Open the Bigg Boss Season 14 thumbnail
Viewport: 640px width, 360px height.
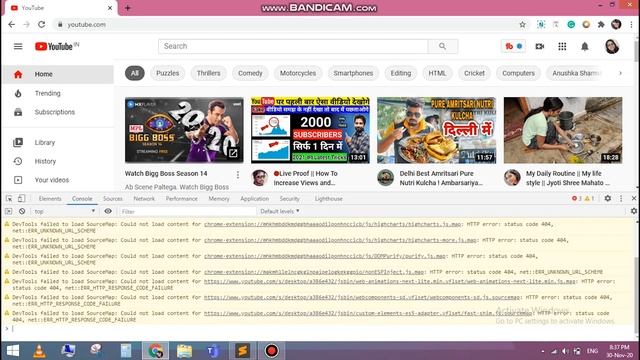(x=184, y=130)
